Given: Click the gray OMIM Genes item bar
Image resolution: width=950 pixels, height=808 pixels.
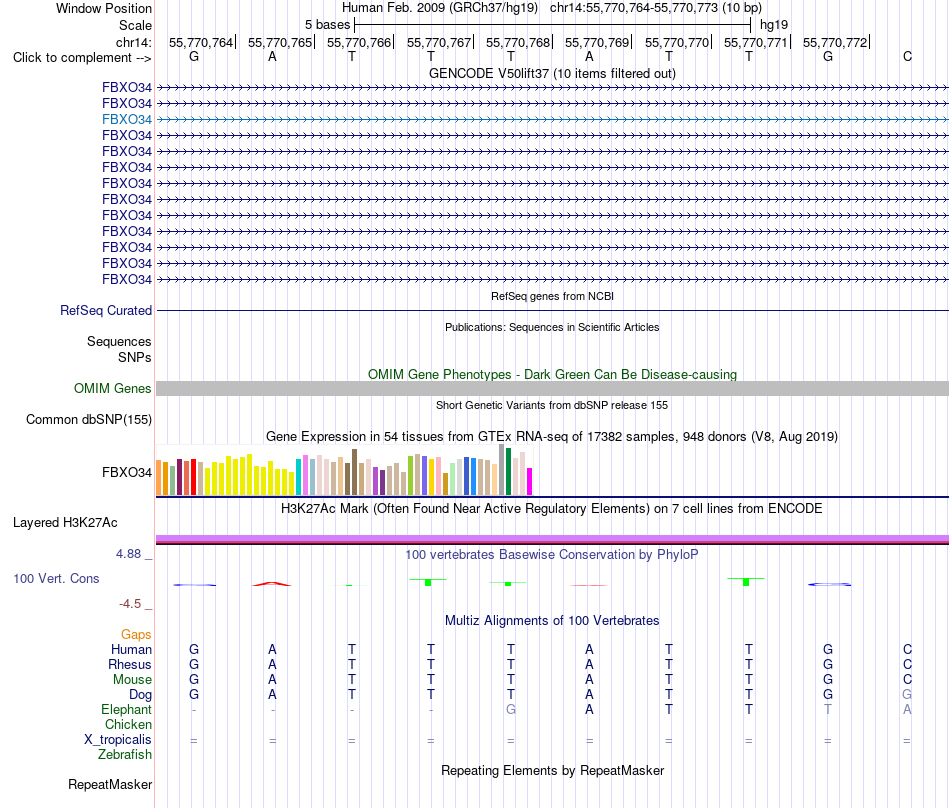Looking at the screenshot, I should (552, 388).
